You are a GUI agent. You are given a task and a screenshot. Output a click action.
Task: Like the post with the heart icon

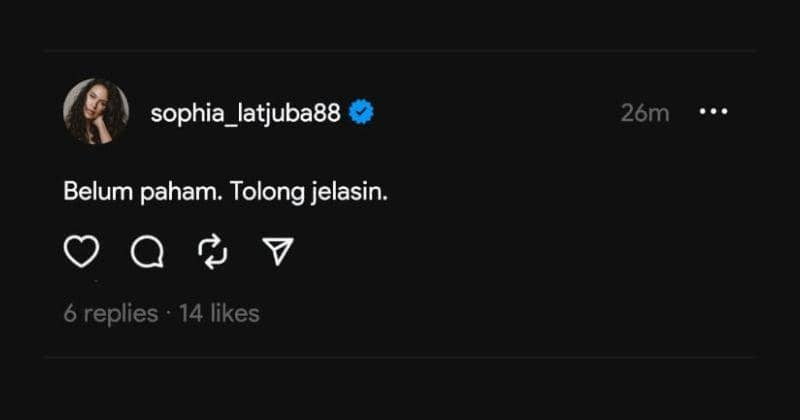click(82, 253)
